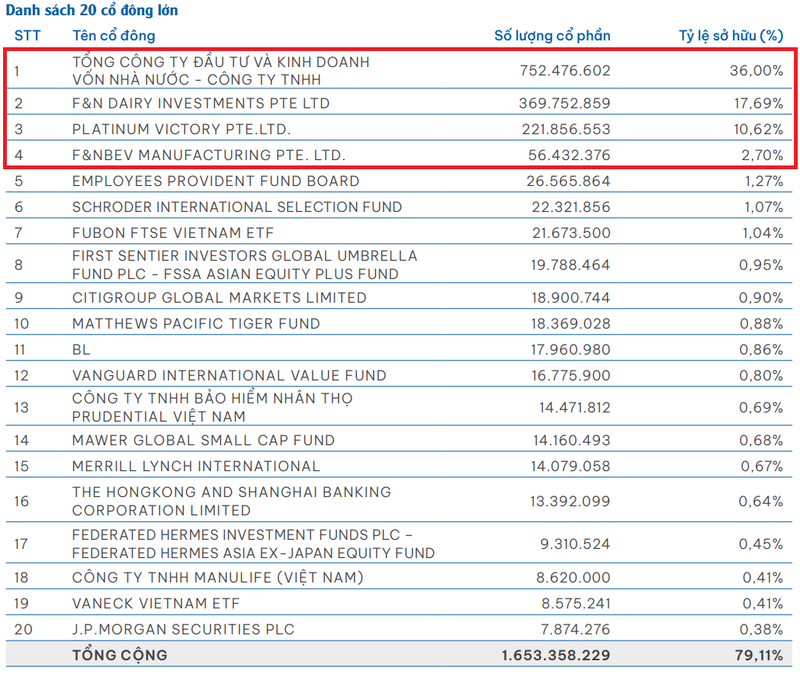Click the 'Danh sách 20 cổ đông lớn' title
This screenshot has height=674, width=800.
tap(91, 10)
